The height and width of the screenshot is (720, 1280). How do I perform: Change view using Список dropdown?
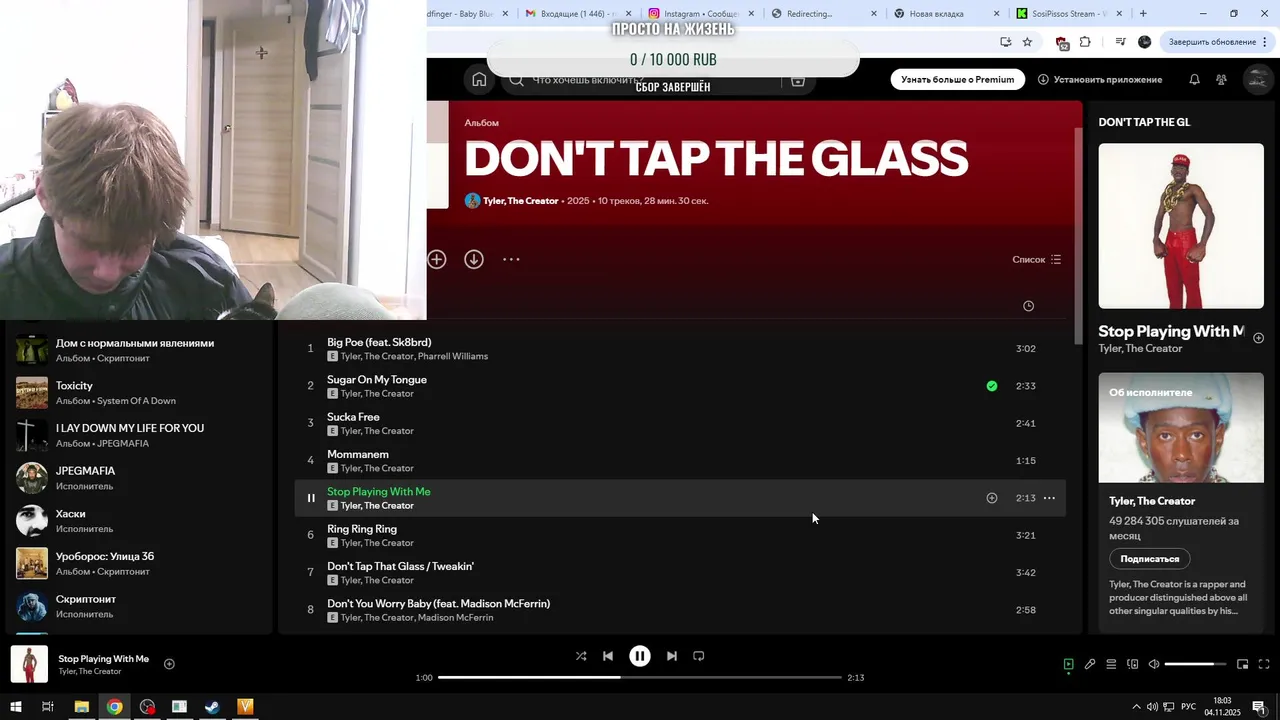[x=1037, y=260]
